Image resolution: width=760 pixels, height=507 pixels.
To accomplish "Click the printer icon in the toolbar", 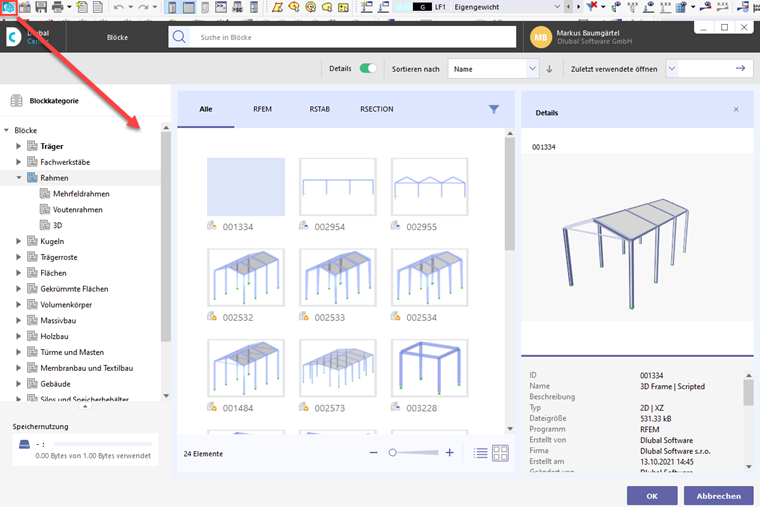I will click(58, 7).
